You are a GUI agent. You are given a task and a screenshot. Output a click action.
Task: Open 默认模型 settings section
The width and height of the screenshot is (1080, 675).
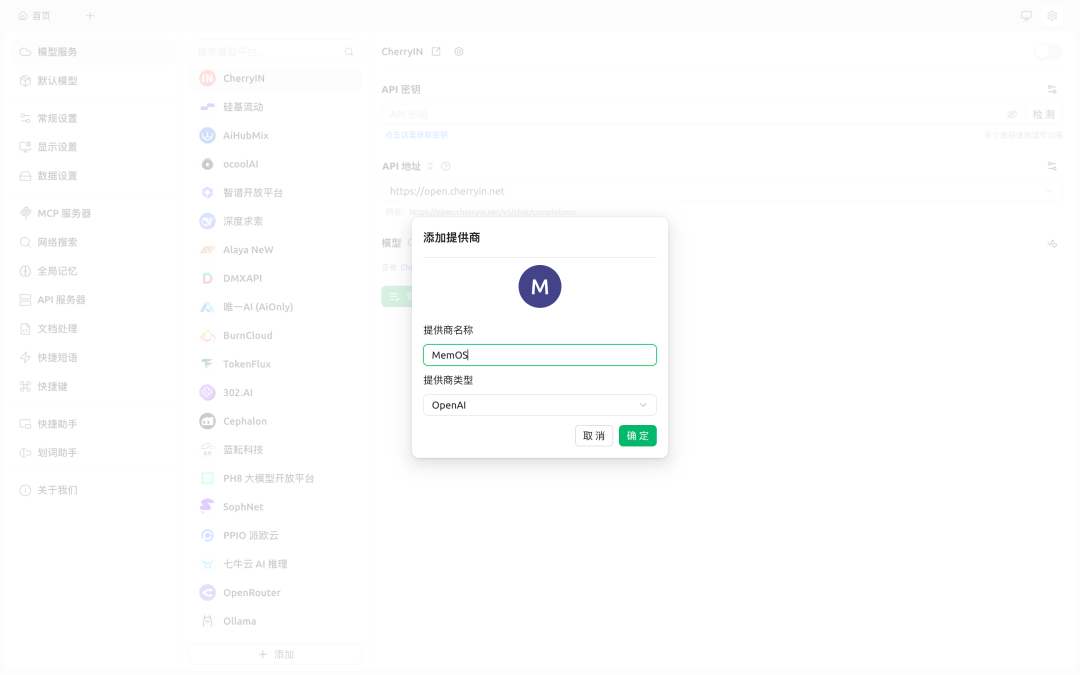(x=94, y=81)
